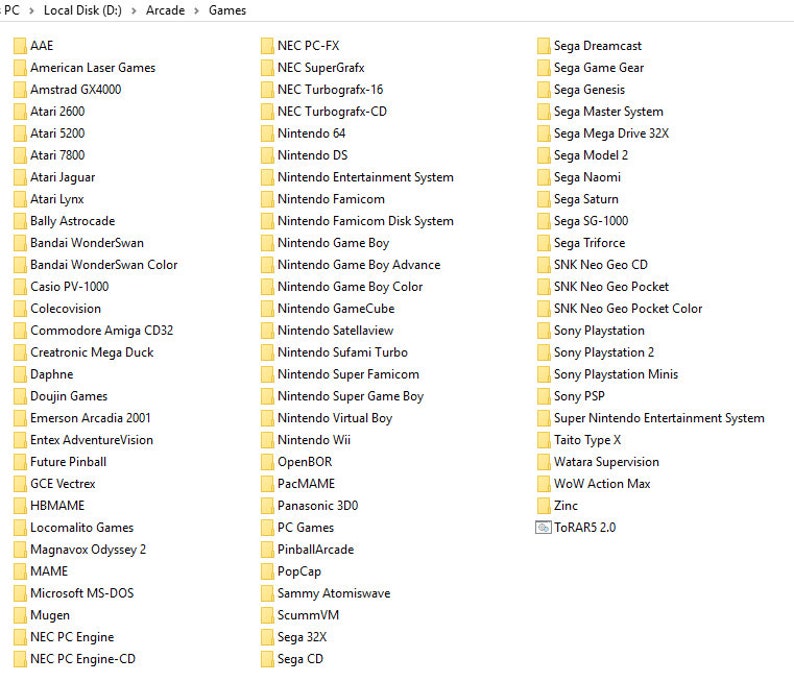Screen dimensions: 794x682
Task: Click the folder icon beside PacMAME
Action: 267,484
